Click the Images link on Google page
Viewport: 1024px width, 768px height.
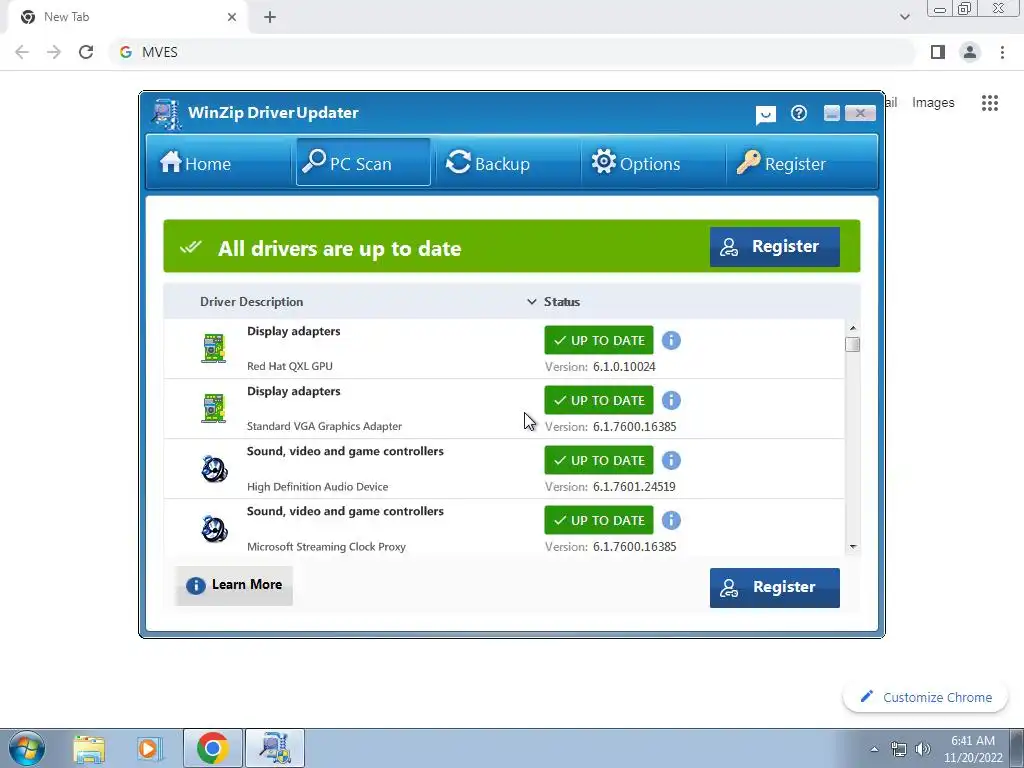coord(933,103)
